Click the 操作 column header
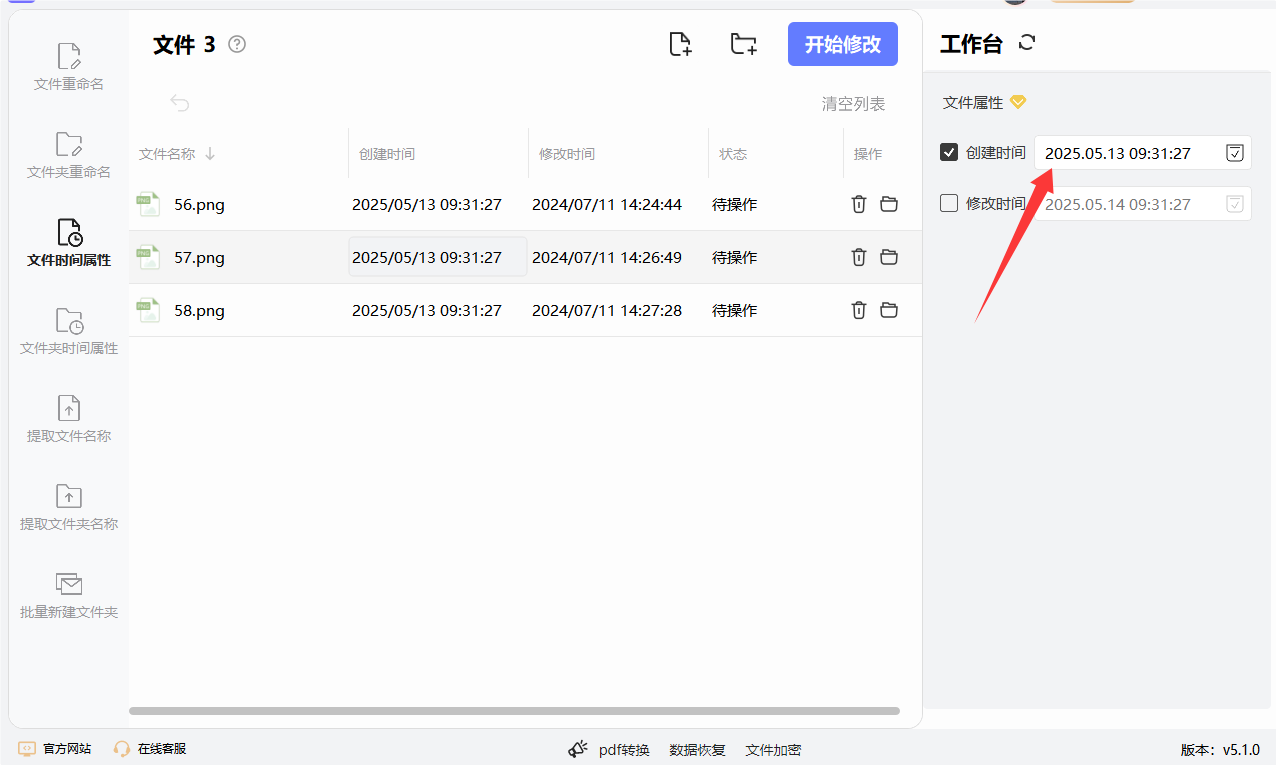Image resolution: width=1276 pixels, height=765 pixels. [x=868, y=154]
